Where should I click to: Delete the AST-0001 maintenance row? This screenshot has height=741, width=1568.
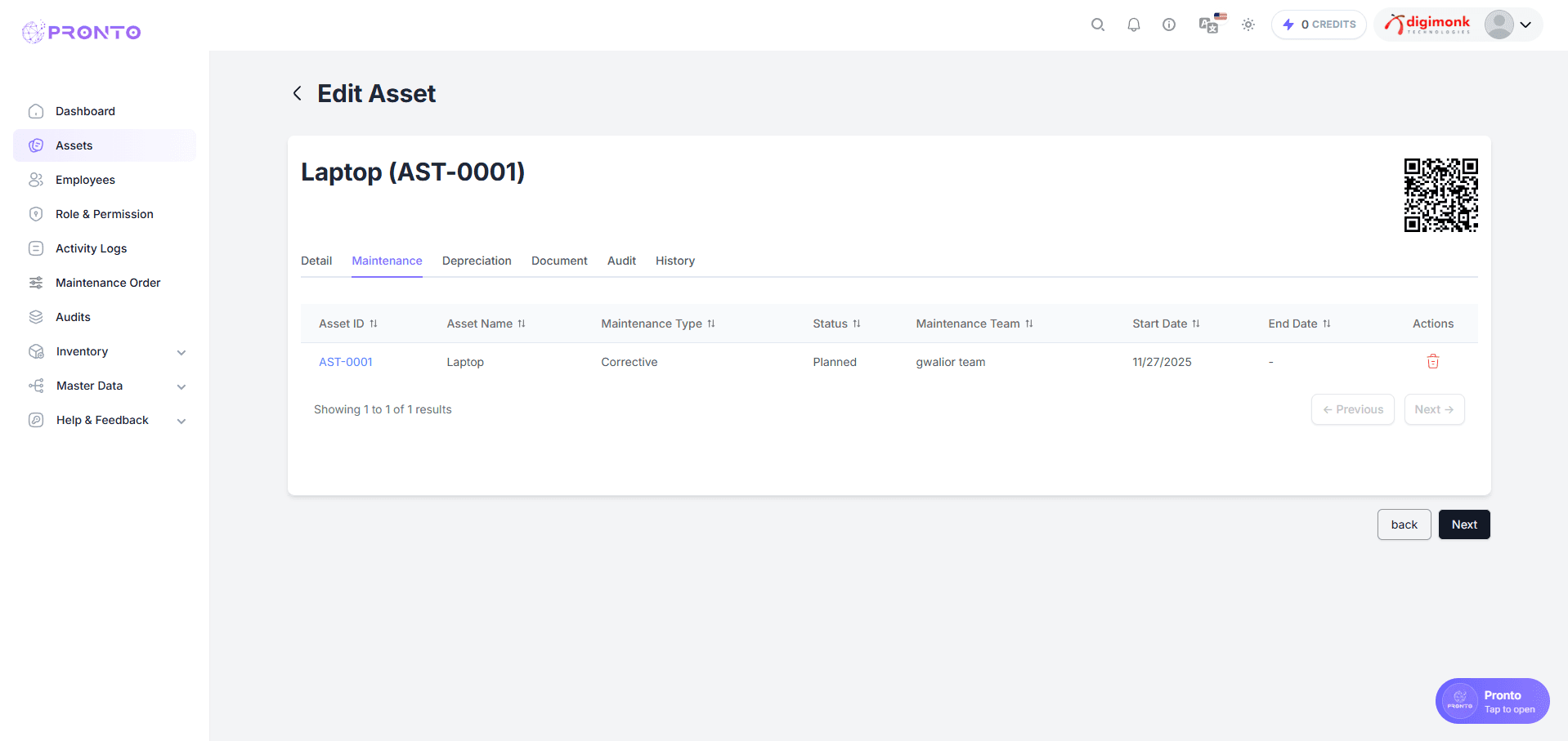[1432, 362]
